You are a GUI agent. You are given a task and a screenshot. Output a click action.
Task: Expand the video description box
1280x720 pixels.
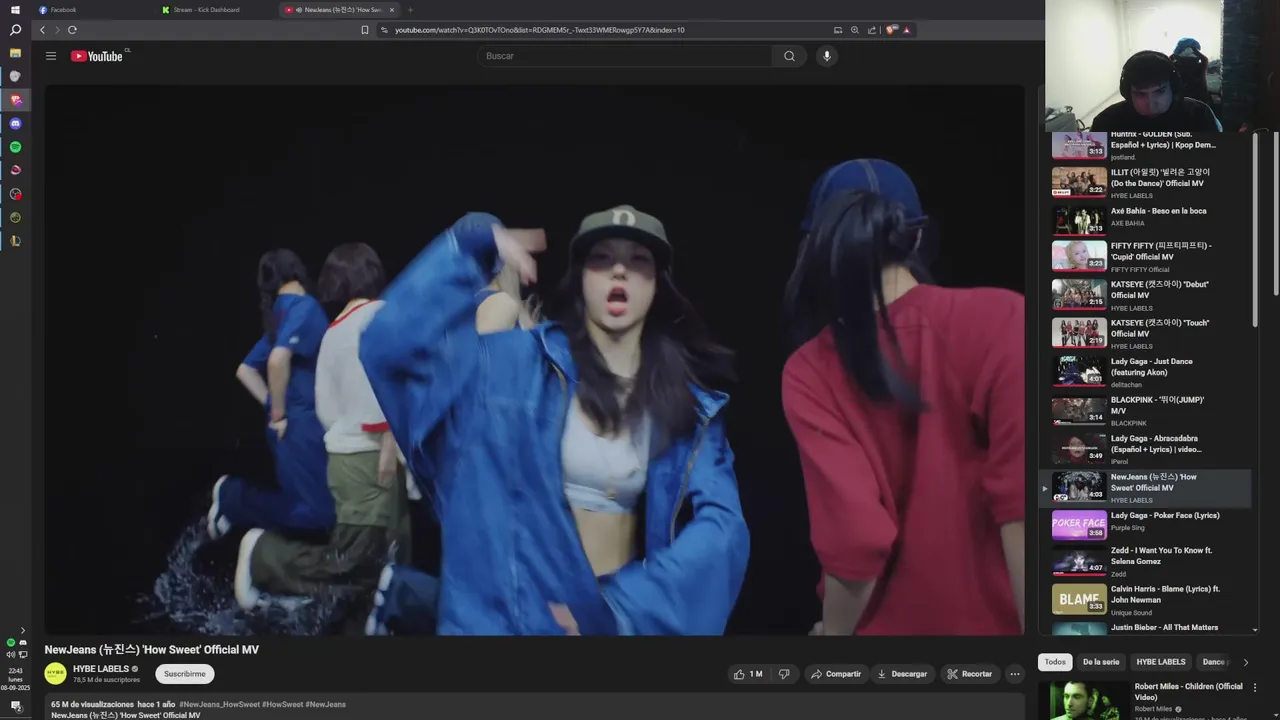pyautogui.click(x=534, y=708)
